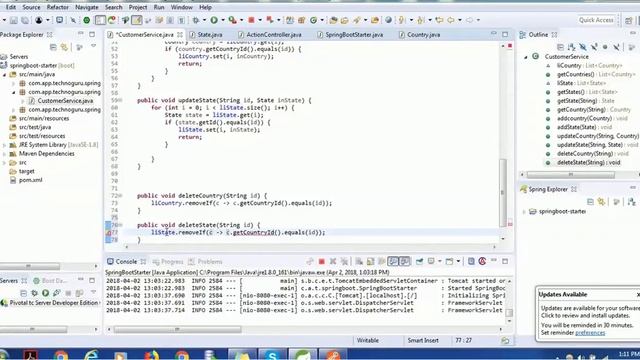Click Collapse All icon in Package Explorer
The image size is (640, 360).
pos(53,47)
